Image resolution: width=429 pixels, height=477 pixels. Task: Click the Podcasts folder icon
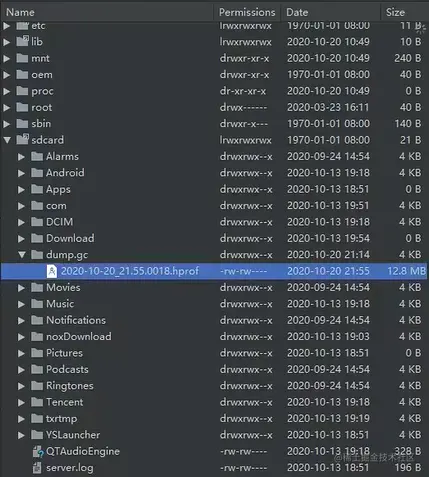pyautogui.click(x=37, y=369)
